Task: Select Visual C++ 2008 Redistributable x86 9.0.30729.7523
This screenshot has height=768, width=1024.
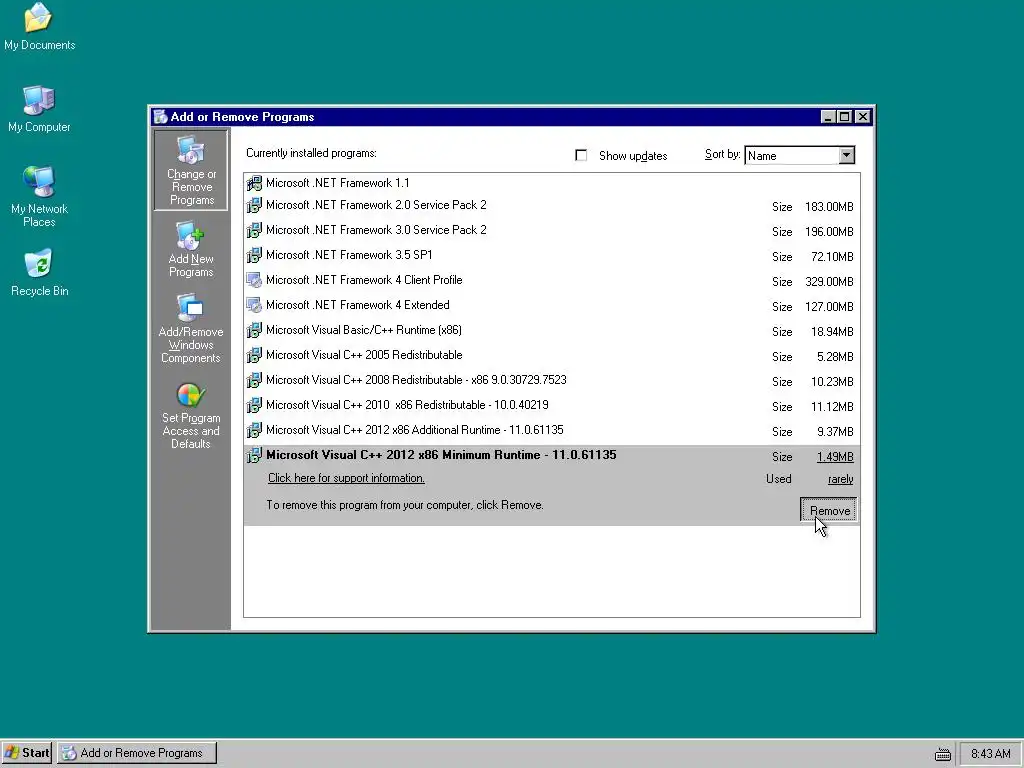Action: 552,380
